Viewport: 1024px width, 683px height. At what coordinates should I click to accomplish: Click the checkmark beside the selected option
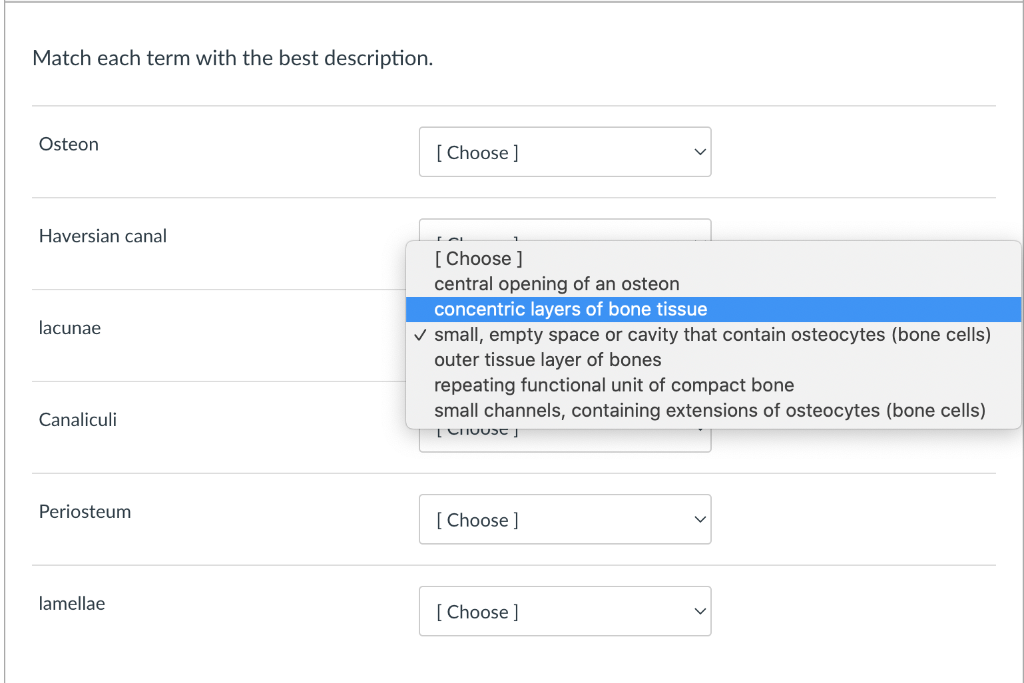click(419, 334)
